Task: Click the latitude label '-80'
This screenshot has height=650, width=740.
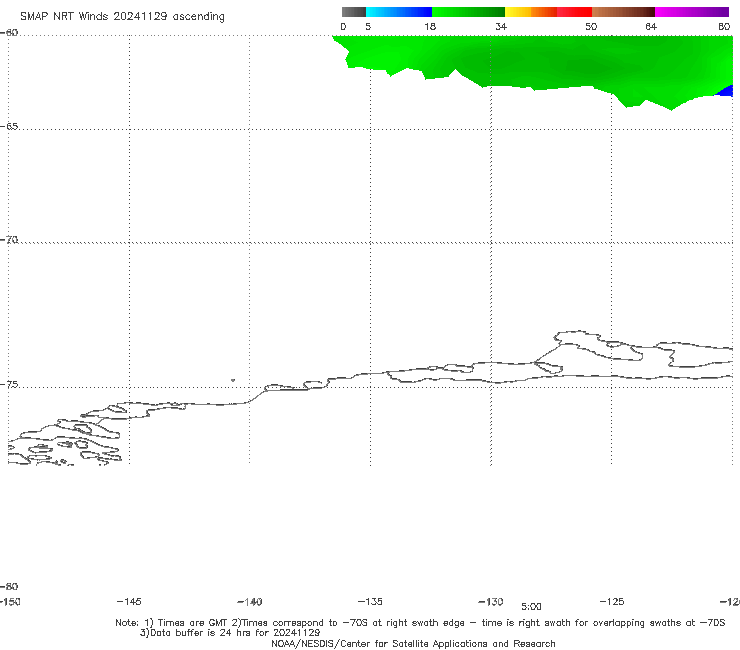Action: point(9,587)
